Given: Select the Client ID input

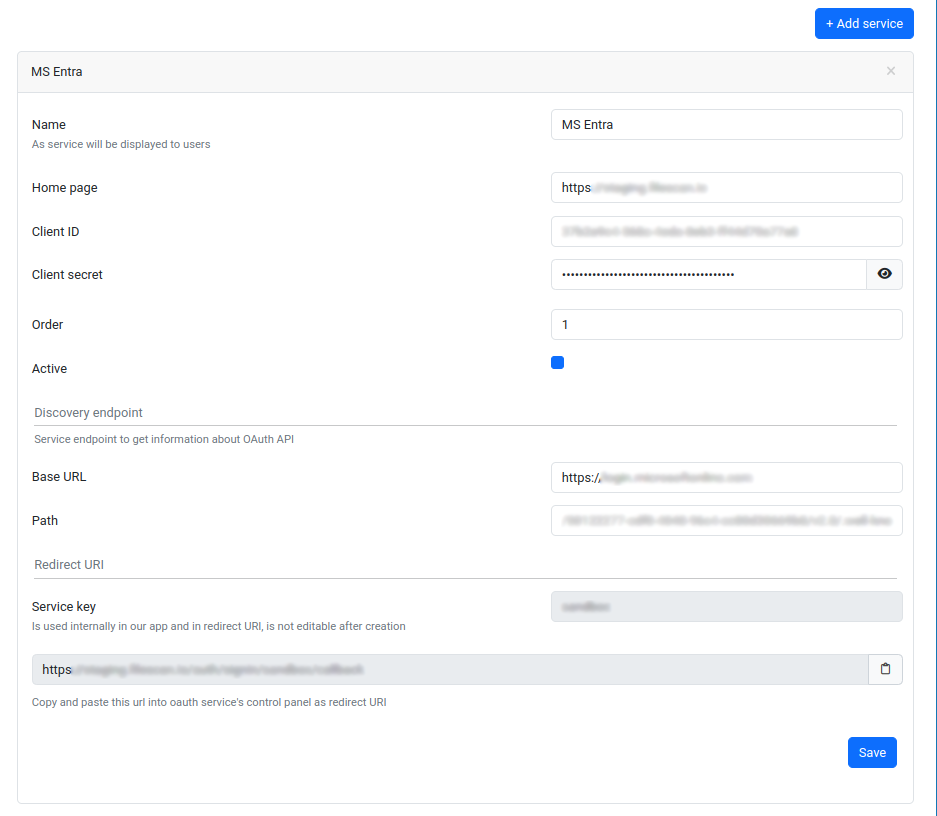Looking at the screenshot, I should coord(727,231).
